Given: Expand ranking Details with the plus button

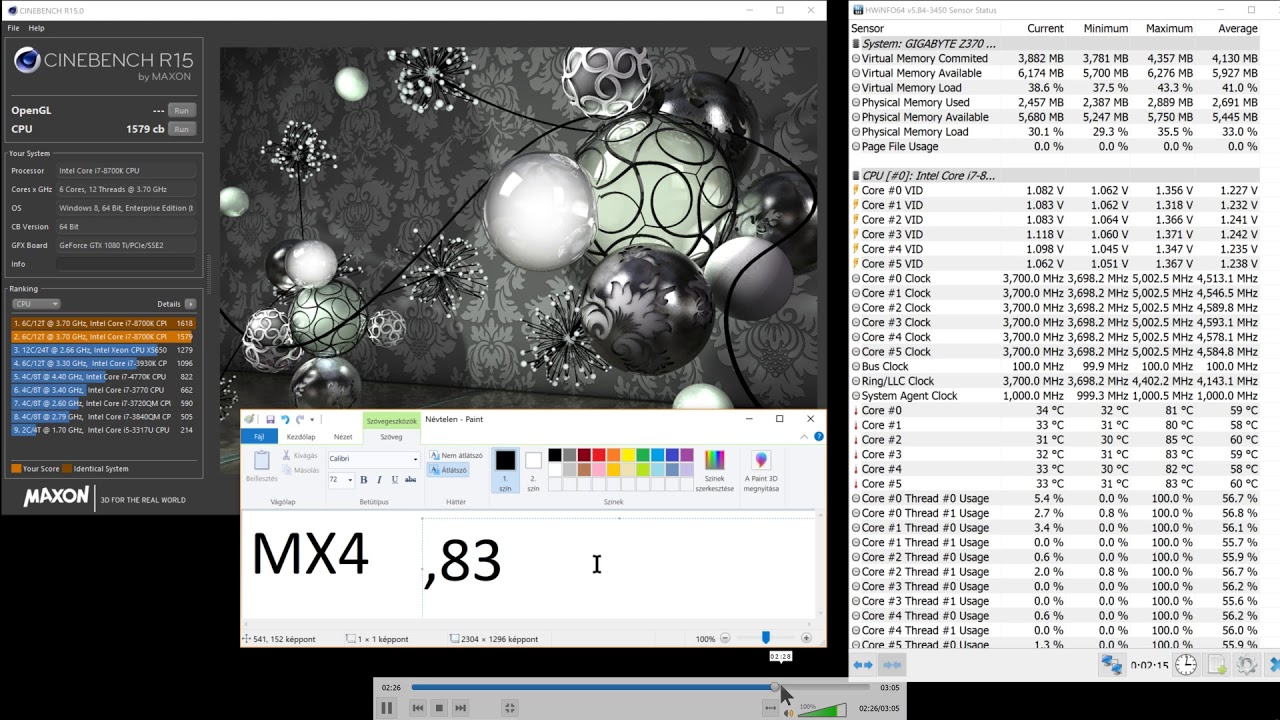Looking at the screenshot, I should (x=190, y=304).
